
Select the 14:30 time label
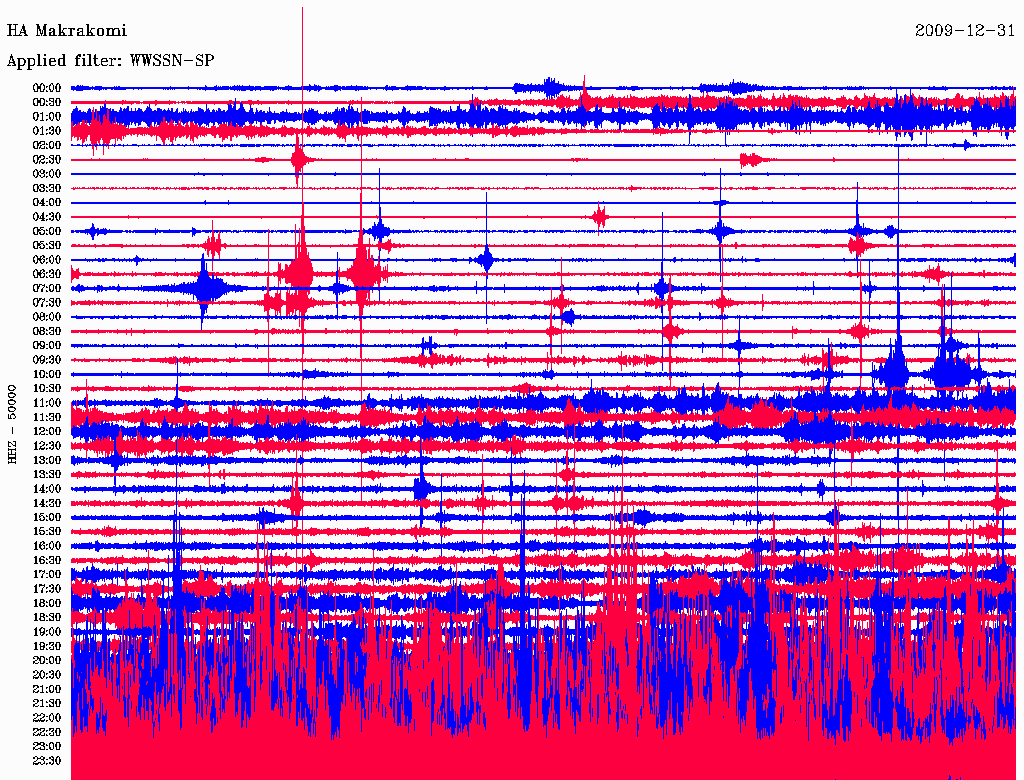coord(47,503)
